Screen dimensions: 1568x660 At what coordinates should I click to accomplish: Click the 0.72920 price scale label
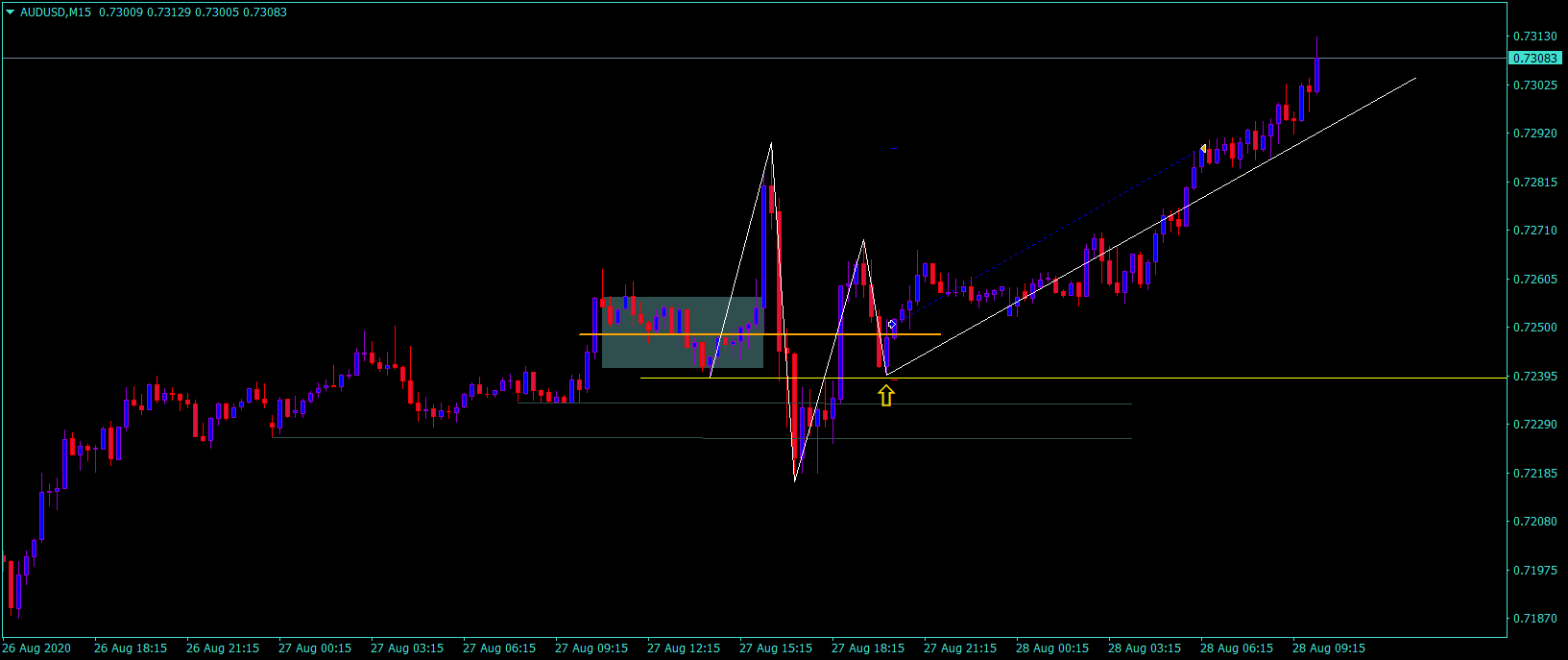tap(1534, 134)
